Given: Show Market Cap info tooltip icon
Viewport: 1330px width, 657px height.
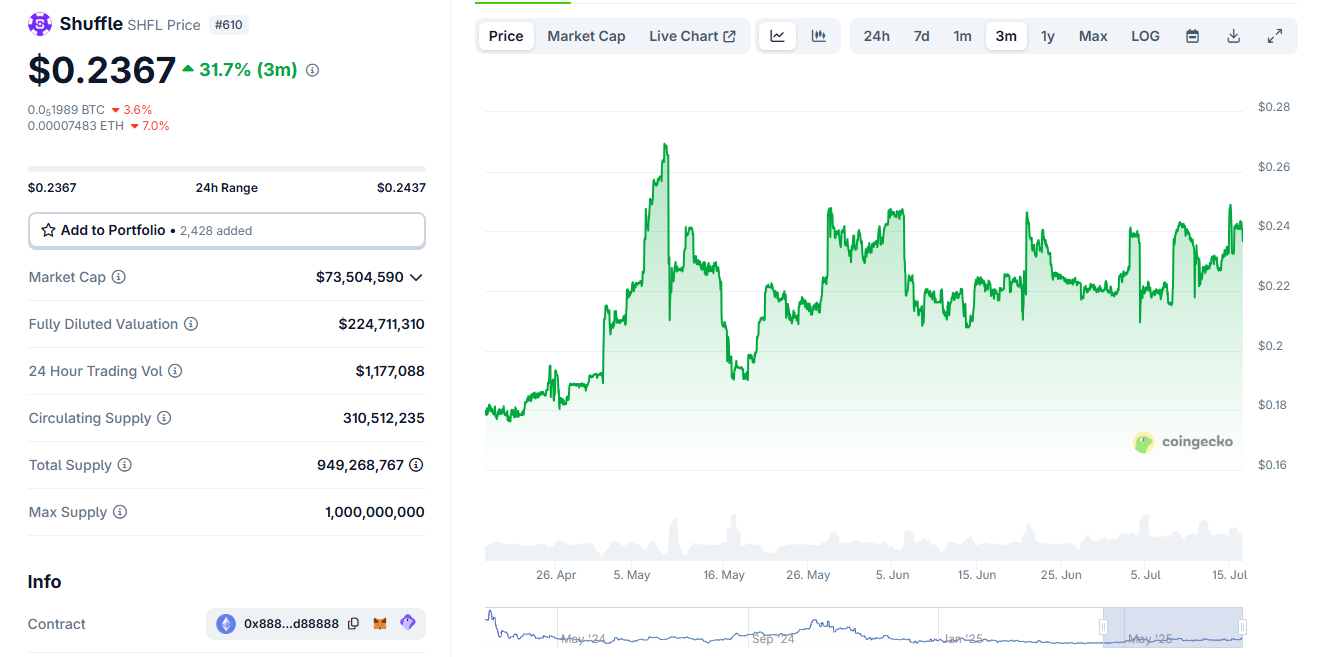Looking at the screenshot, I should click(x=118, y=277).
